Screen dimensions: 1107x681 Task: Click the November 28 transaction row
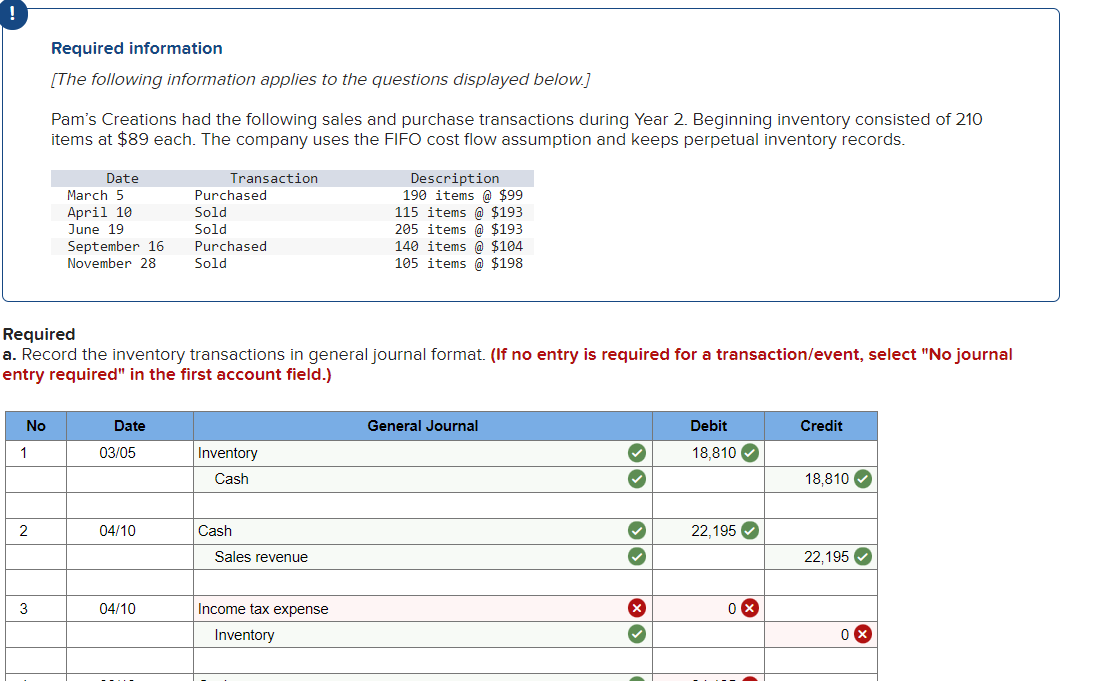292,263
